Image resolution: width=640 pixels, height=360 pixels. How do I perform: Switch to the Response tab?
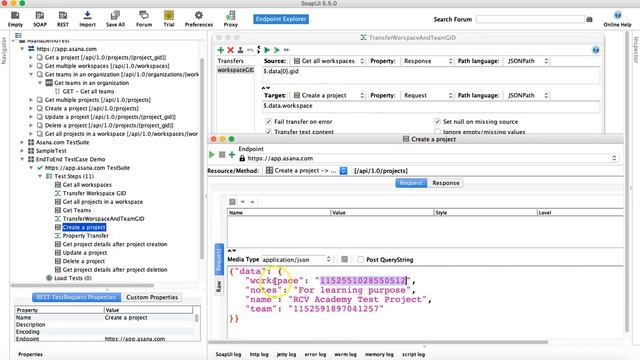click(446, 183)
